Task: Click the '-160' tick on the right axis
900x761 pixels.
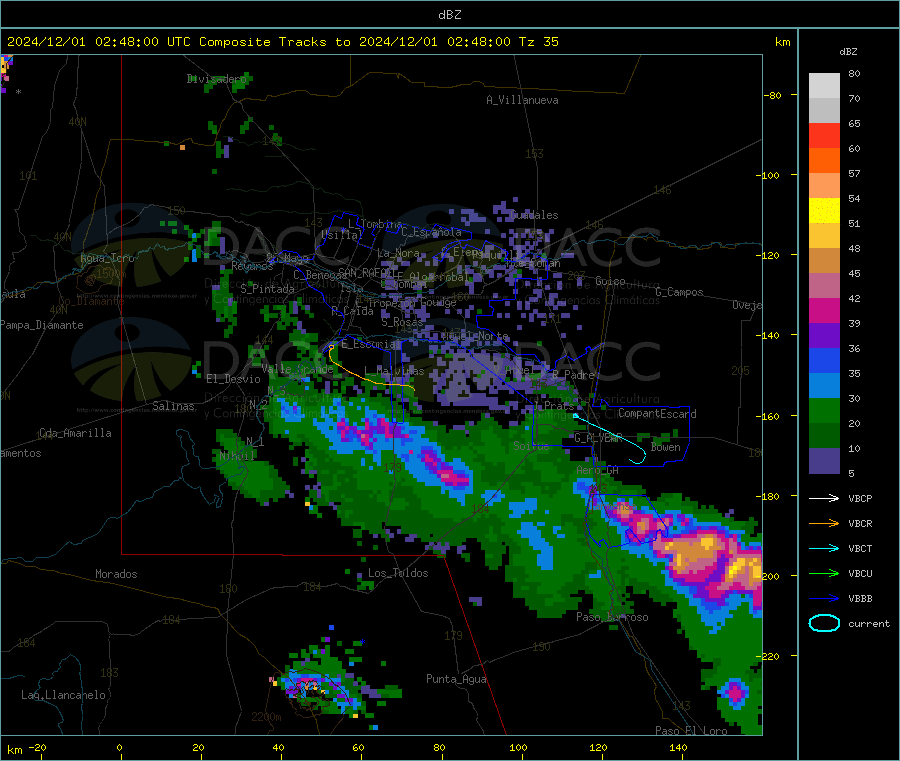Action: 770,416
